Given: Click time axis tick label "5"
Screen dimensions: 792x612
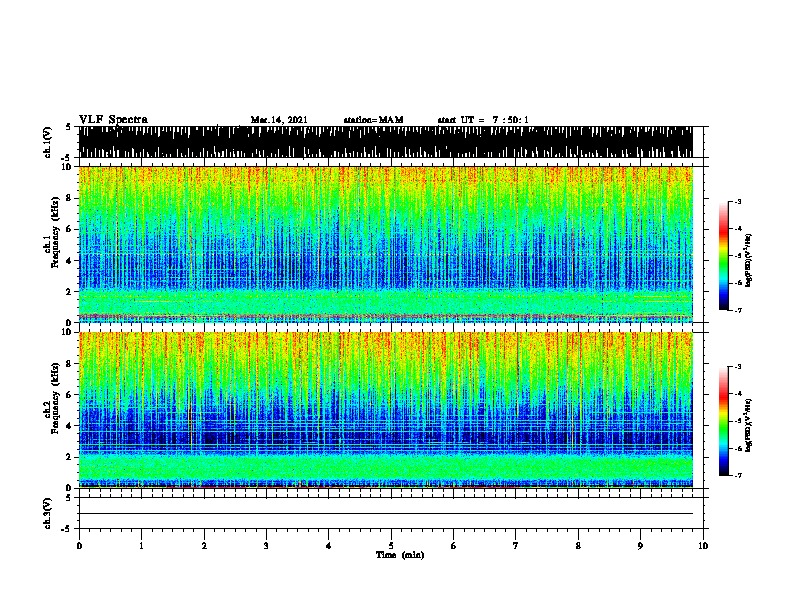Looking at the screenshot, I should point(391,546).
